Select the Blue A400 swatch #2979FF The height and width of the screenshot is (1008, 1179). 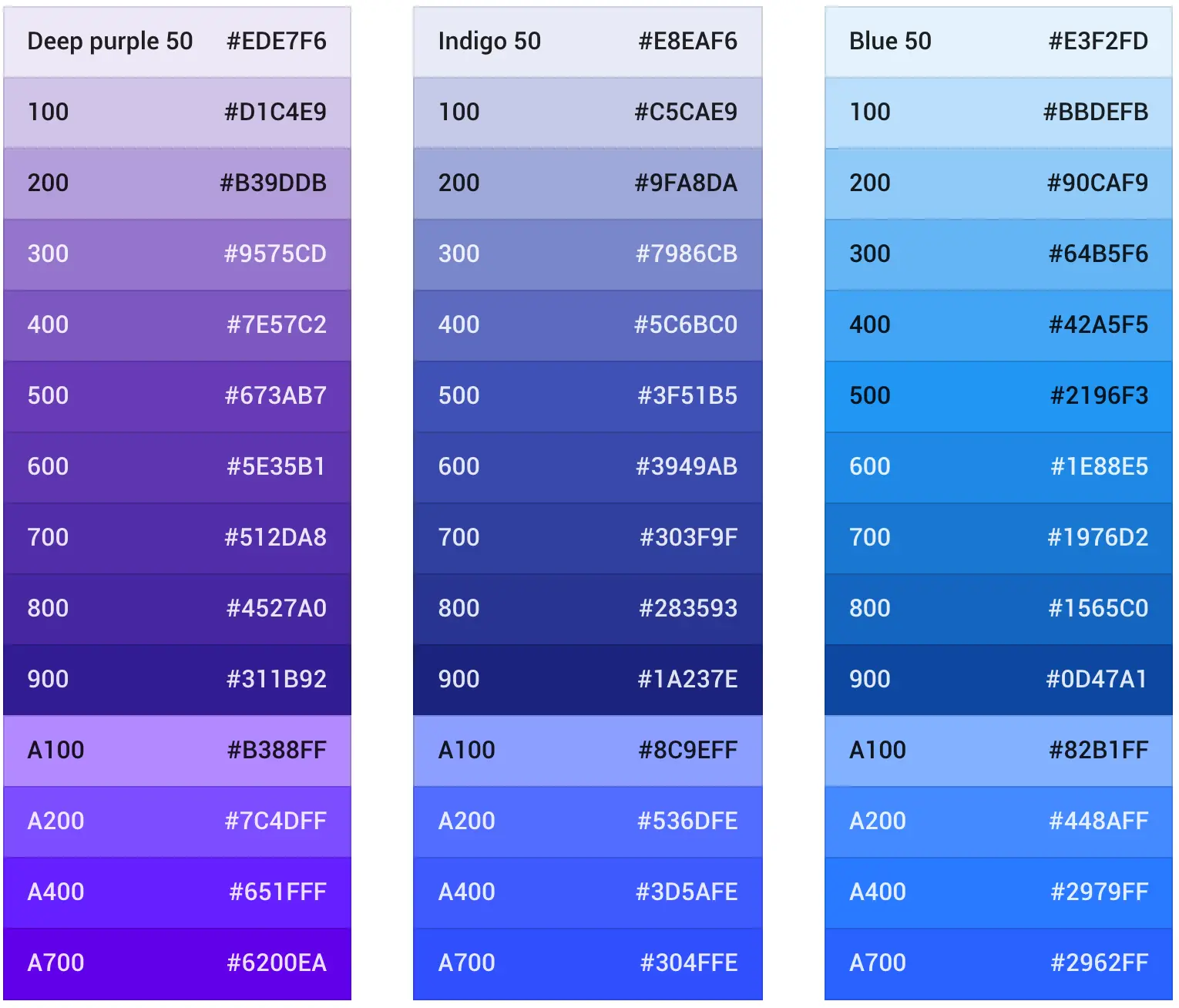tap(999, 892)
